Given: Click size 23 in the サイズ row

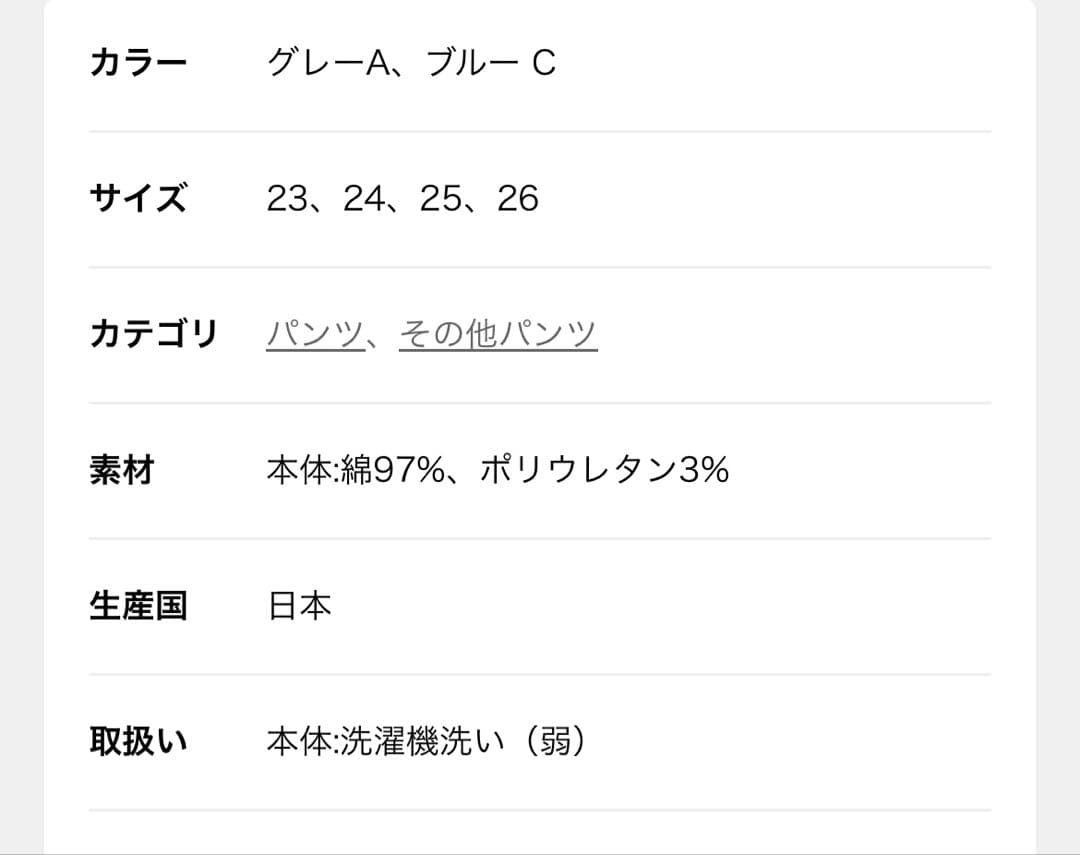Looking at the screenshot, I should tap(286, 199).
